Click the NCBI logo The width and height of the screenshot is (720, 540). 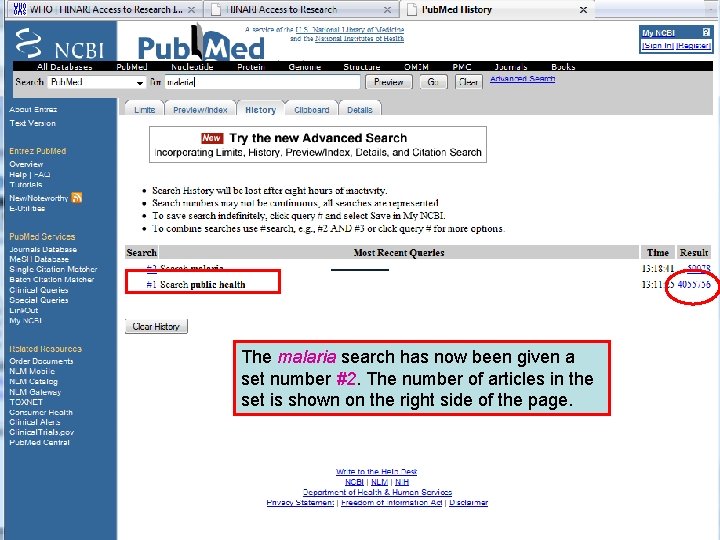60,44
